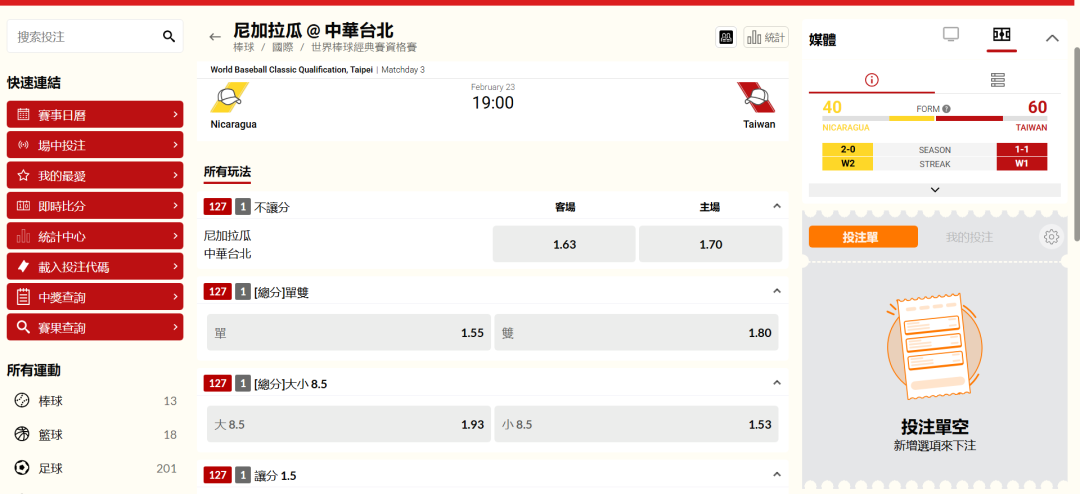Switch to the 我的投注 tab
This screenshot has height=494, width=1080.
(x=969, y=237)
